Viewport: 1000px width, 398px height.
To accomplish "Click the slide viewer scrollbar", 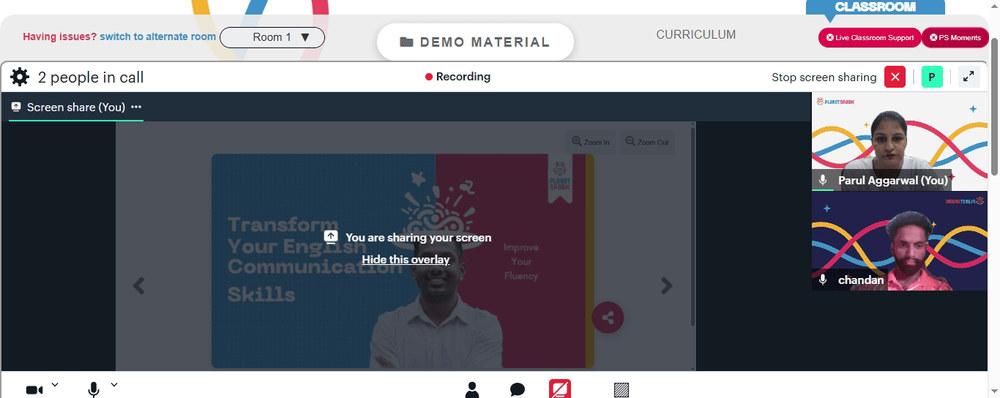I will [693, 226].
